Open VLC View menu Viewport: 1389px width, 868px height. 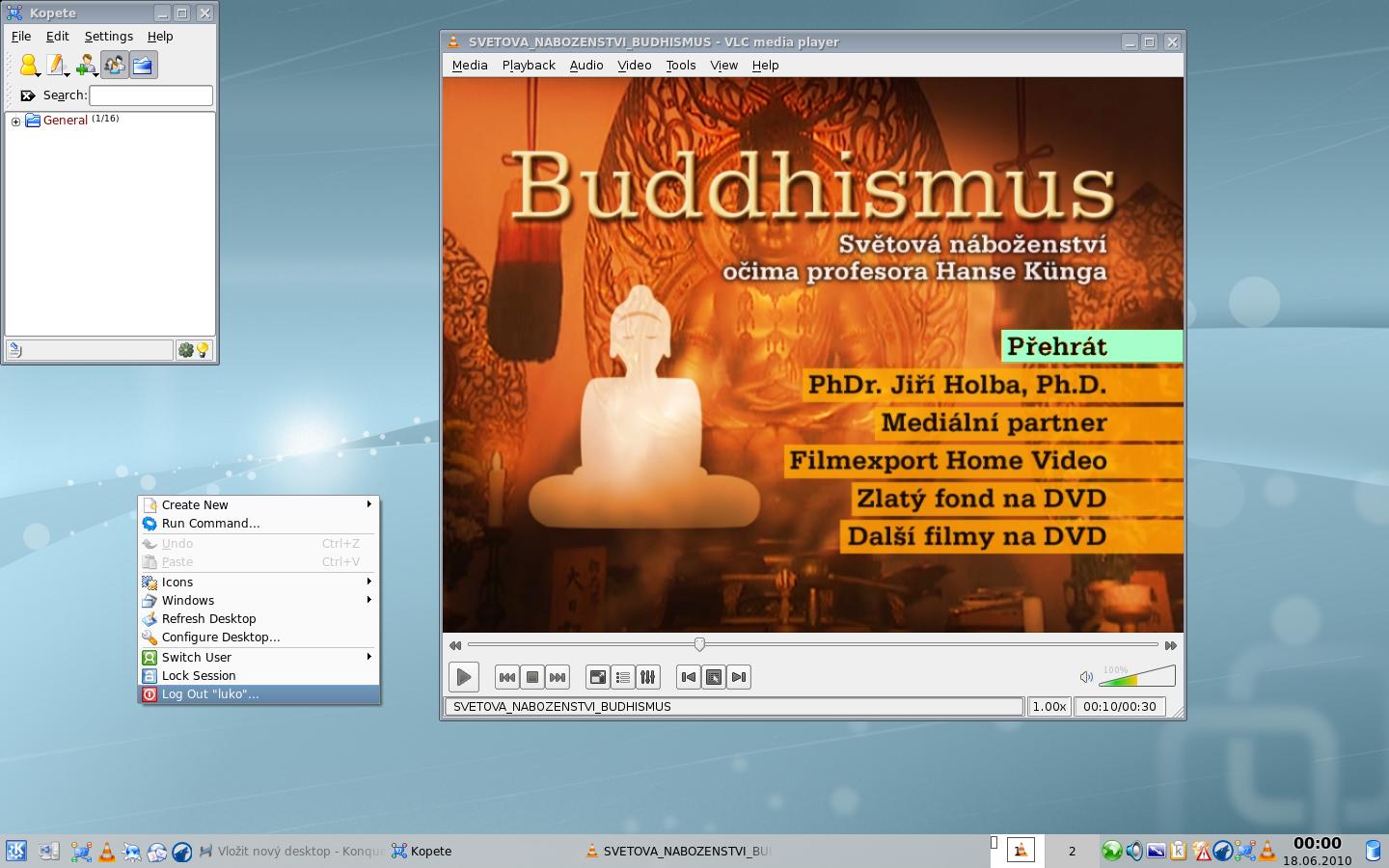point(724,66)
